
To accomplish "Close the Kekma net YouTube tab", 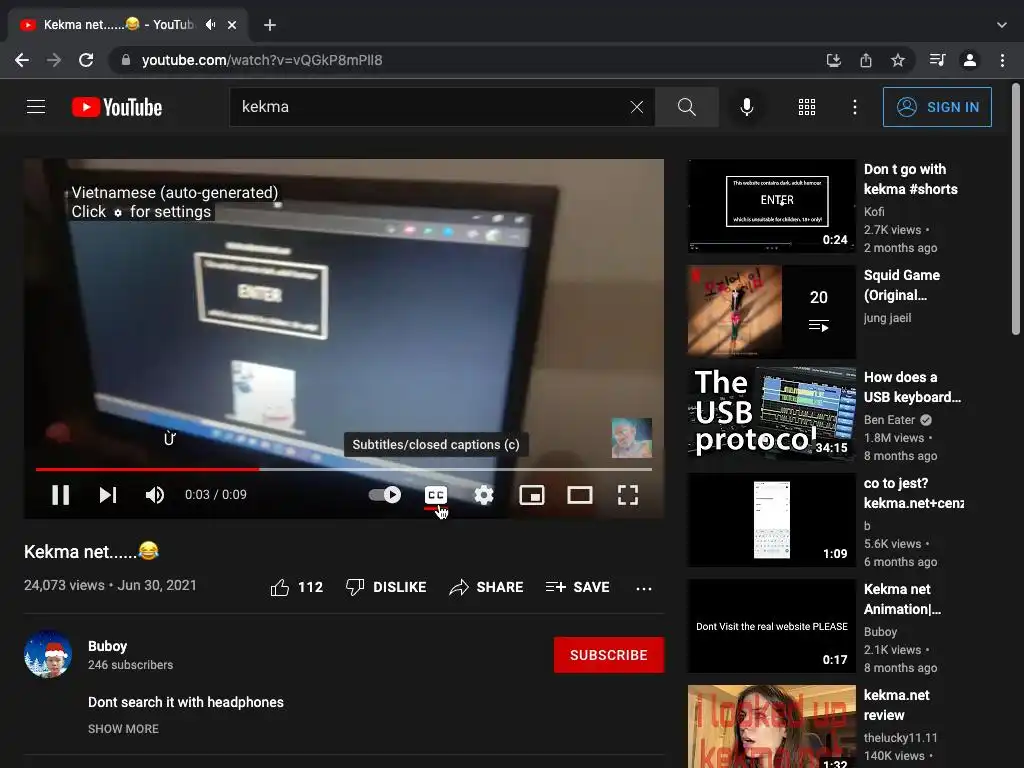I will pyautogui.click(x=232, y=25).
